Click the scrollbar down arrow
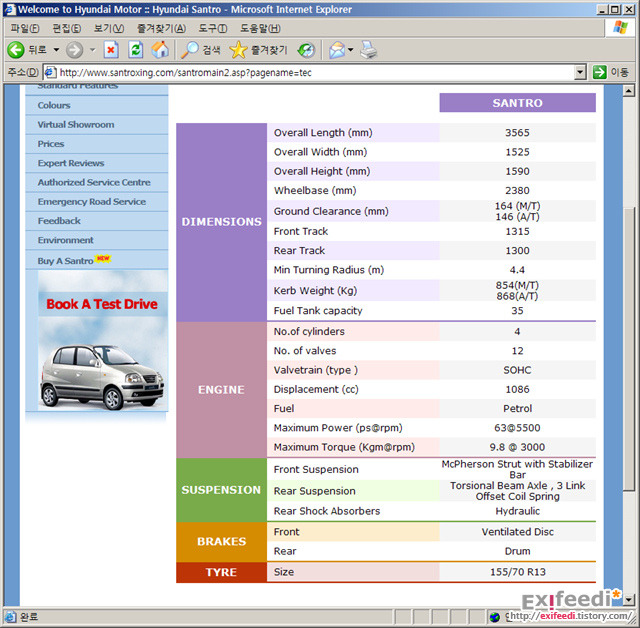This screenshot has width=640, height=628. click(x=629, y=599)
